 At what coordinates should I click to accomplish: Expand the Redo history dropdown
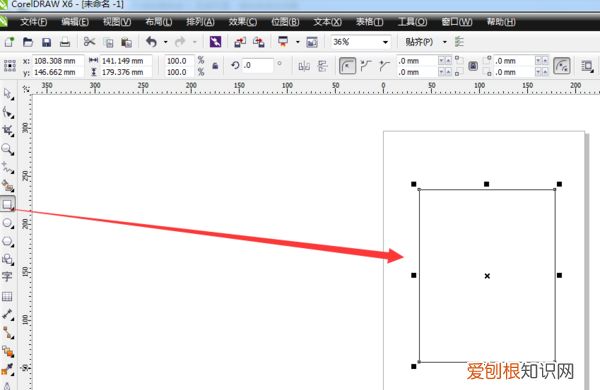click(x=194, y=42)
